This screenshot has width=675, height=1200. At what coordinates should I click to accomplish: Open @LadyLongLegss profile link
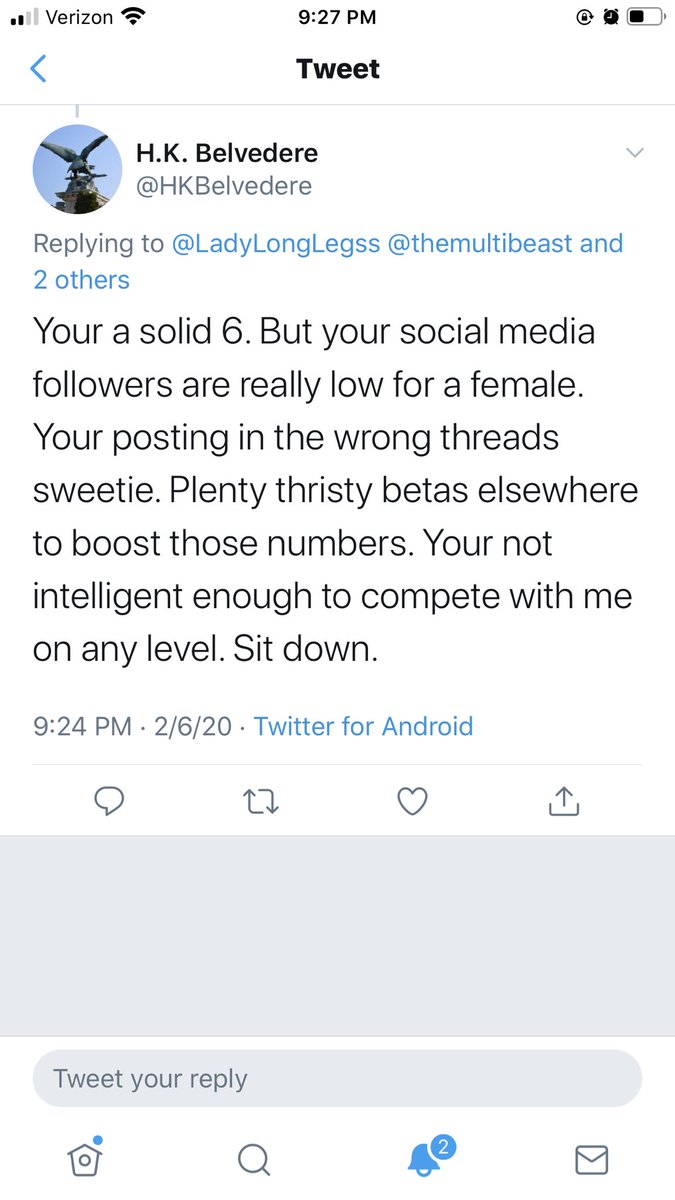click(275, 243)
